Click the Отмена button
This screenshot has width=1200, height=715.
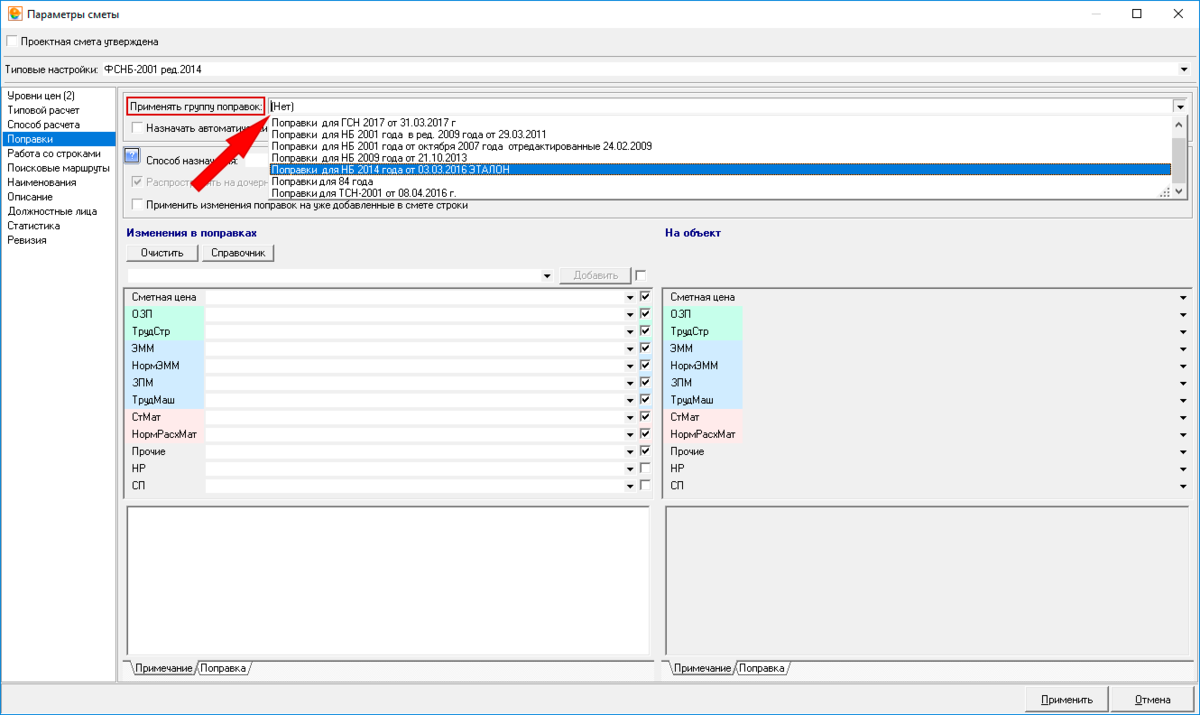[1153, 700]
